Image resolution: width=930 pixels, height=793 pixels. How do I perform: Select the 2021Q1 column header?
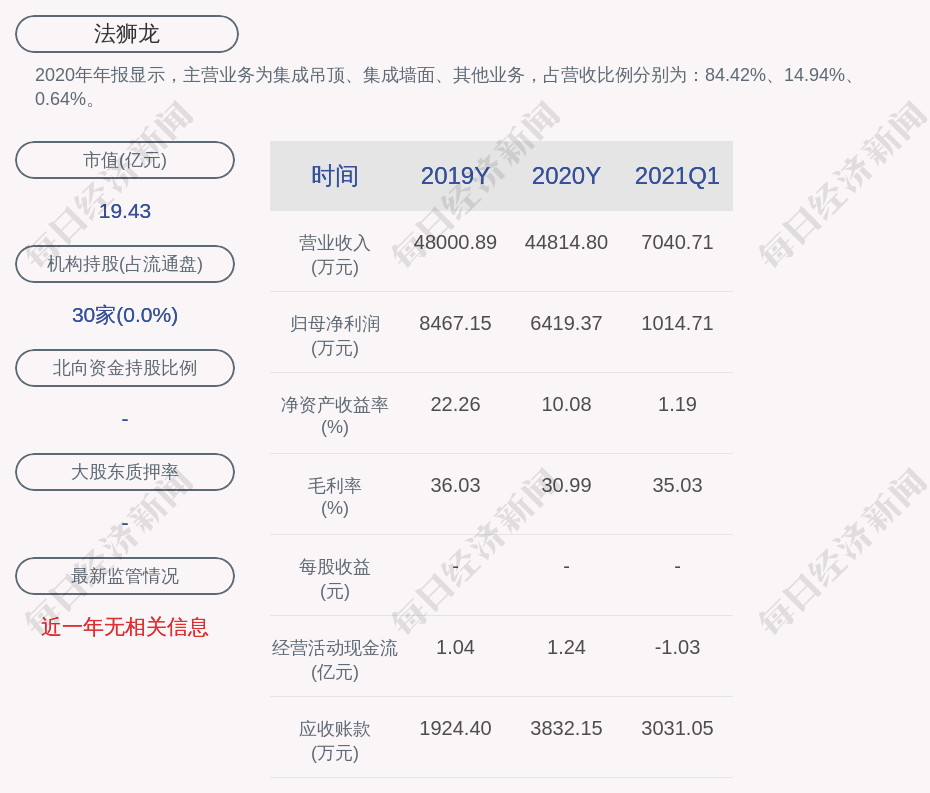(677, 176)
